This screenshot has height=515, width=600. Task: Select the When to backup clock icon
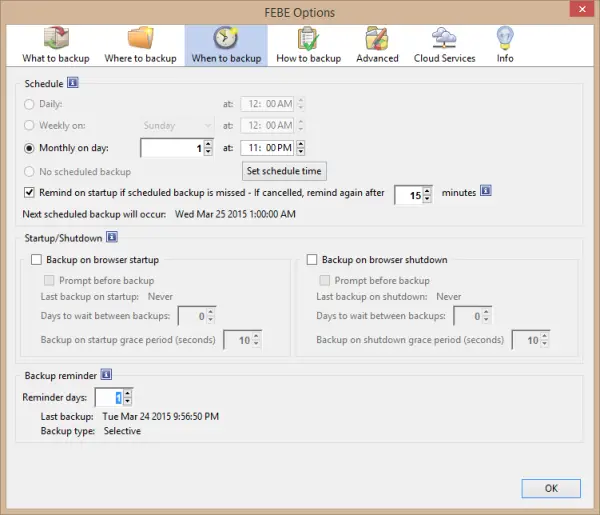(x=226, y=38)
